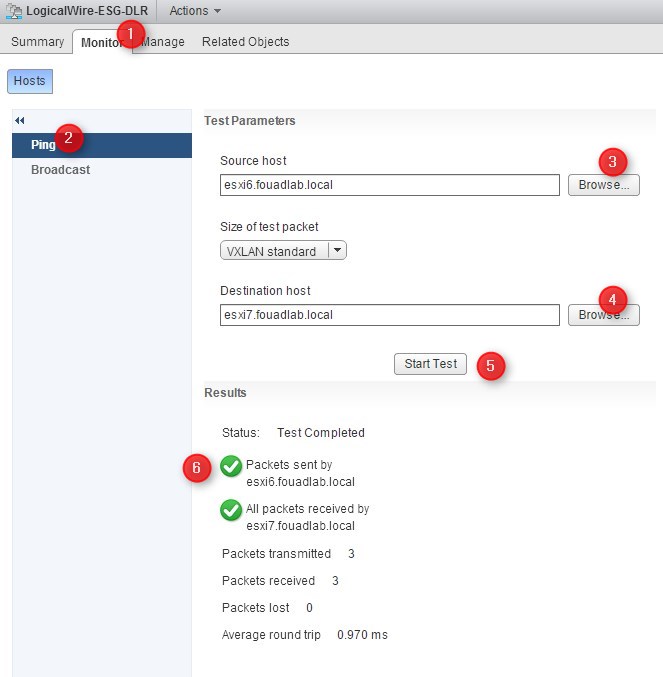Open the Manage tab
This screenshot has height=677, width=663.
pos(164,42)
